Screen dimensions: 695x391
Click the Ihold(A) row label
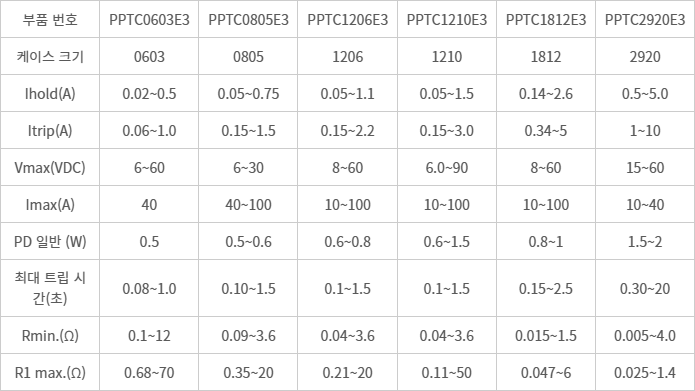(50, 94)
